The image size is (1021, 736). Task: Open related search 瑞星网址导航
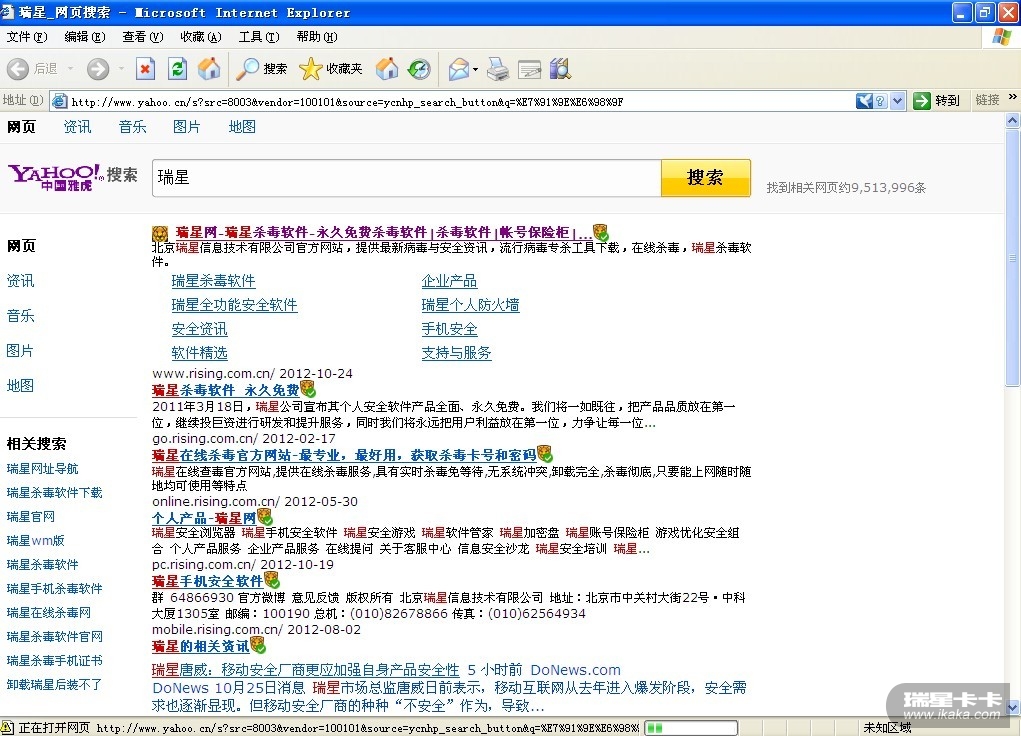[42, 468]
